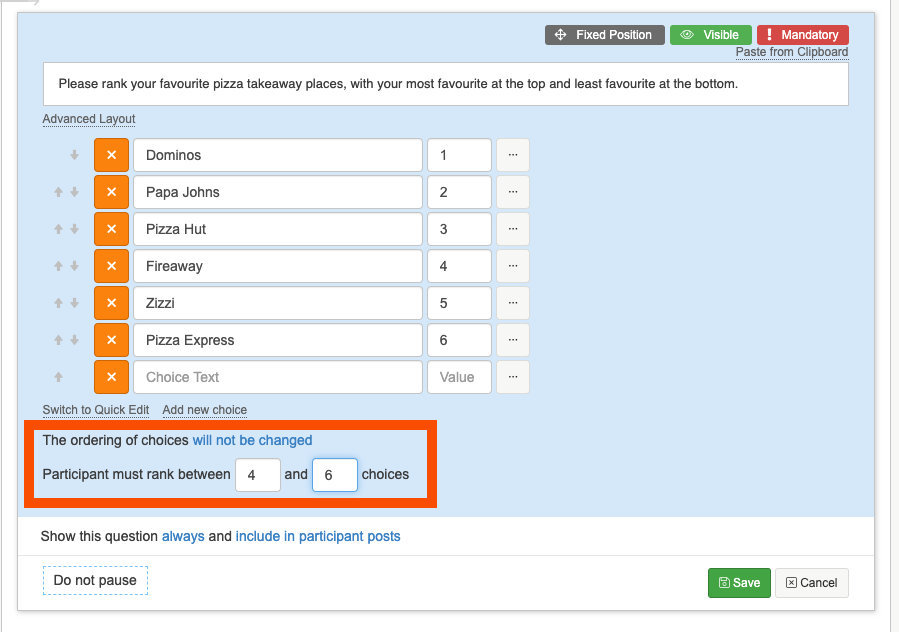Click the minimum rank choices field

coord(257,475)
